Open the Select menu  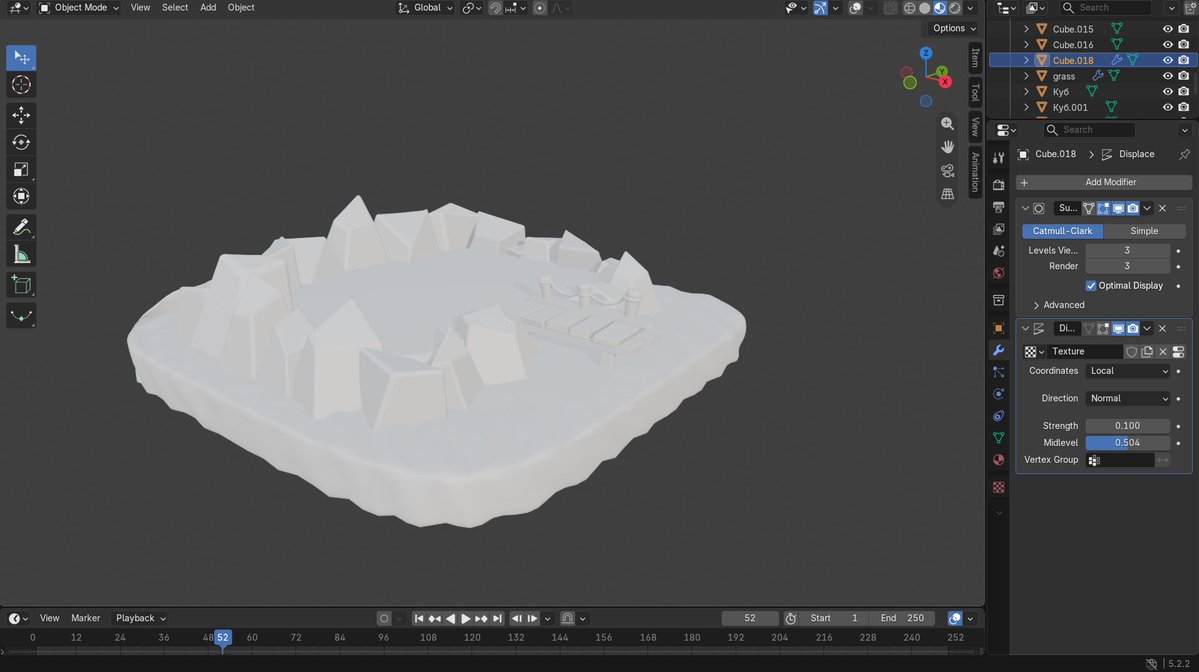174,8
